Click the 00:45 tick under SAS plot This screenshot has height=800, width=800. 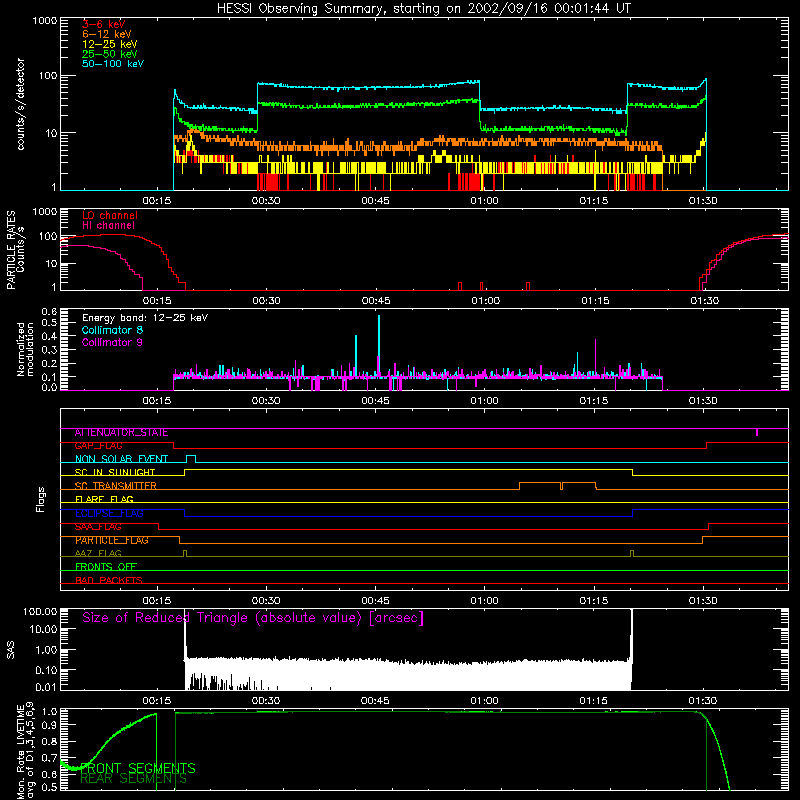[x=375, y=701]
